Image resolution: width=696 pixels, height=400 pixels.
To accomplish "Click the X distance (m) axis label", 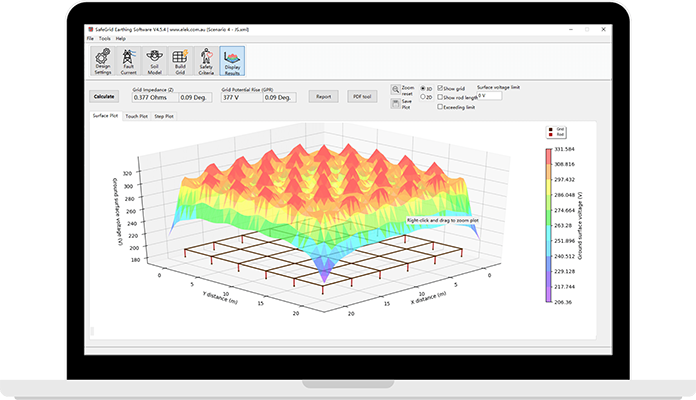I will [x=428, y=298].
